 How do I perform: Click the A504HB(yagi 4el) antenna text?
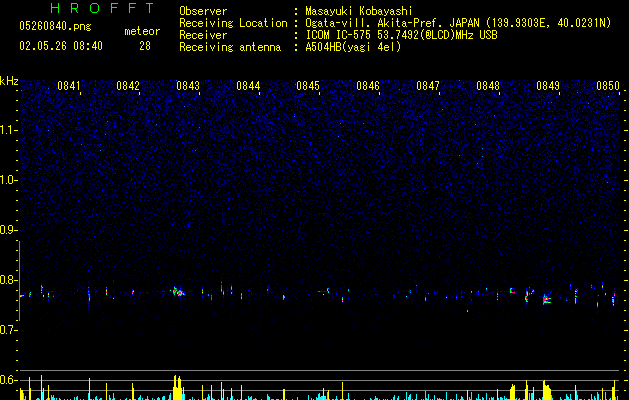pos(353,47)
